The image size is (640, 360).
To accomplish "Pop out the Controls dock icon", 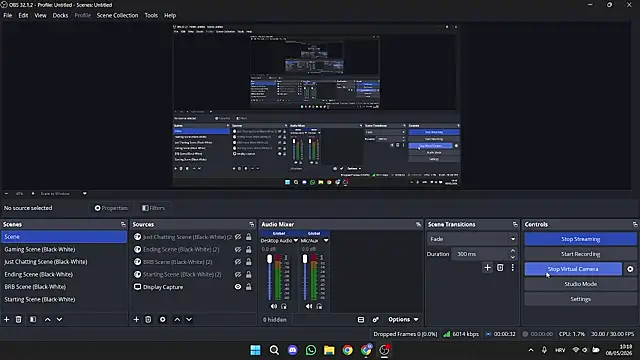I will (x=635, y=224).
